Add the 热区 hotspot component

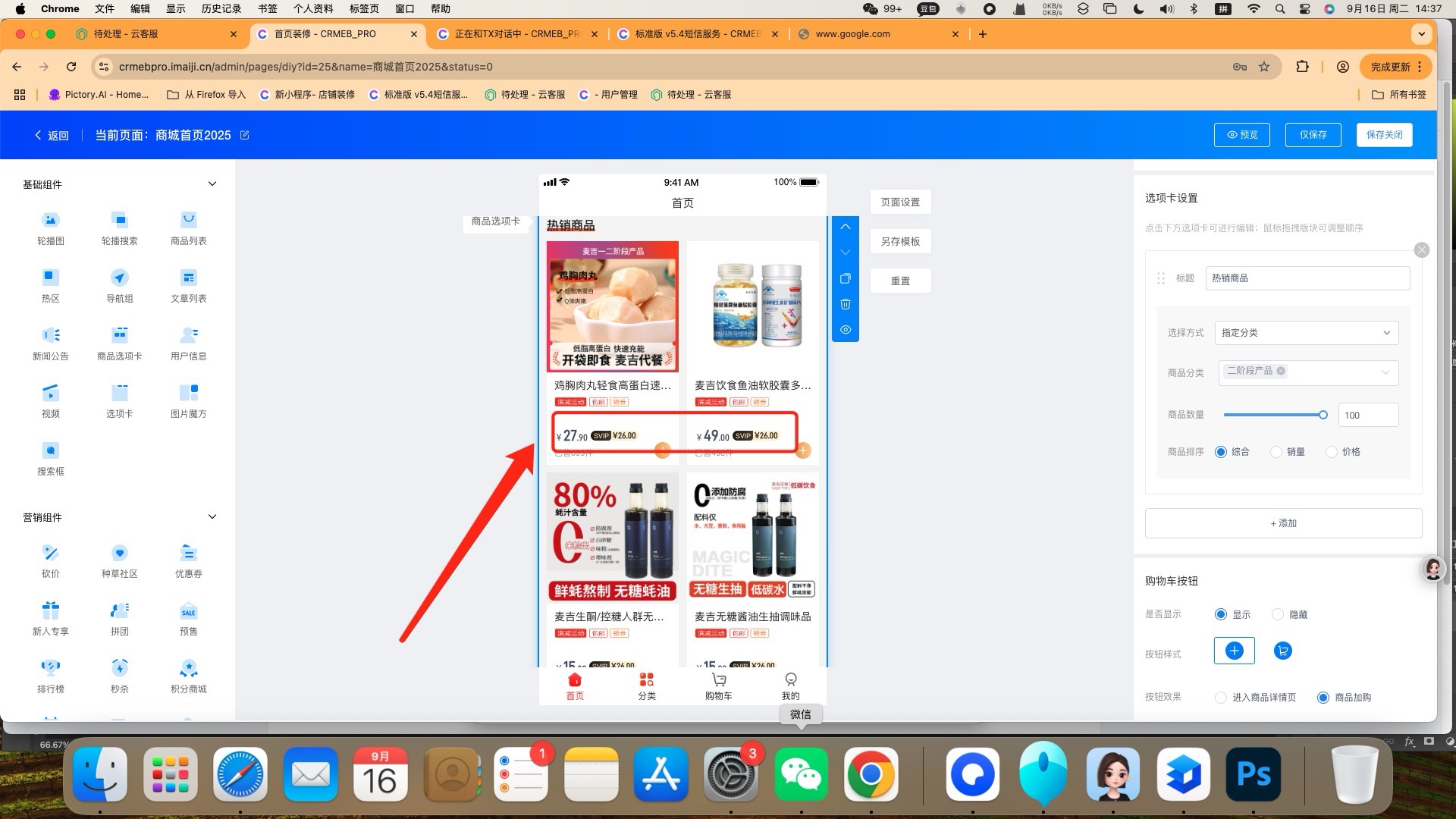tap(50, 286)
